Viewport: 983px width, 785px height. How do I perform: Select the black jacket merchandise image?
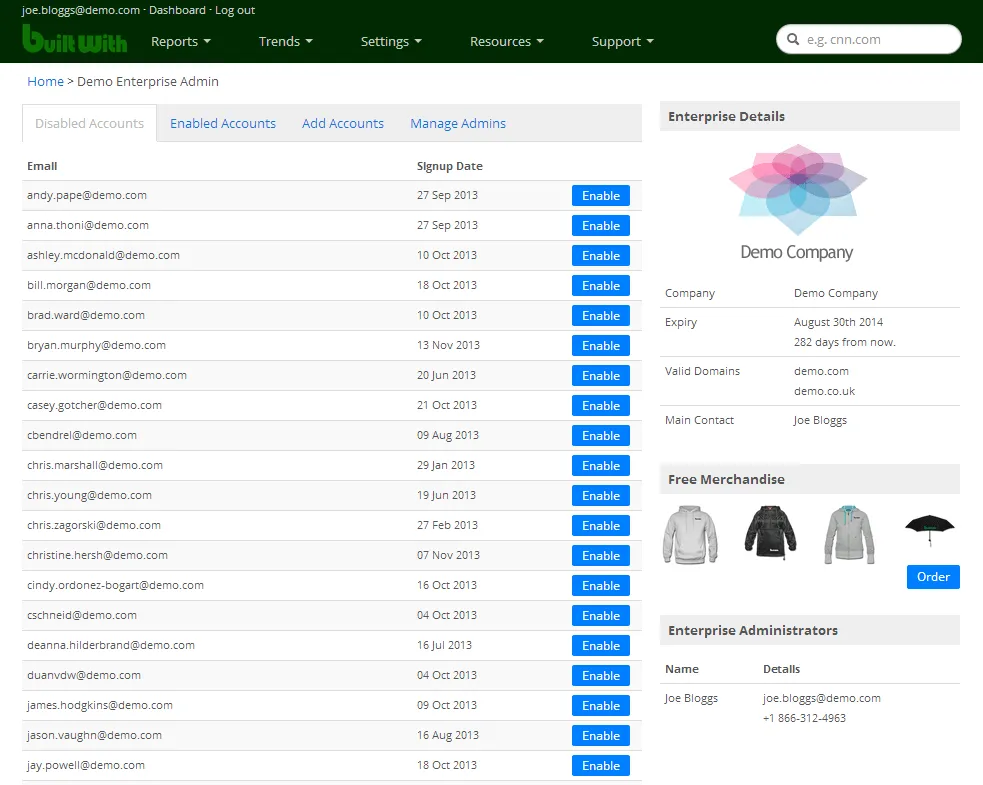[x=770, y=532]
